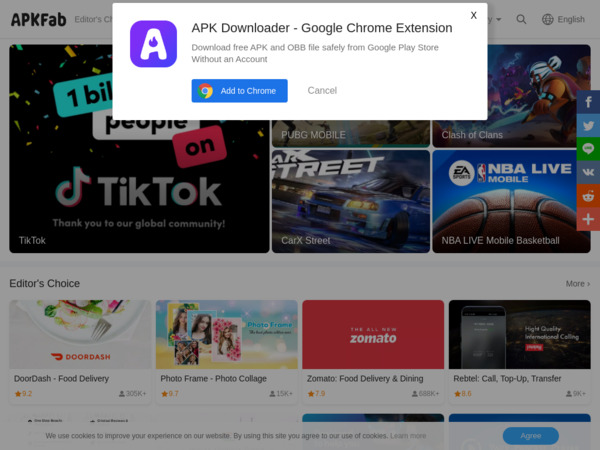Click Rebtel 8.6 star rating
The height and width of the screenshot is (450, 600).
tap(463, 393)
